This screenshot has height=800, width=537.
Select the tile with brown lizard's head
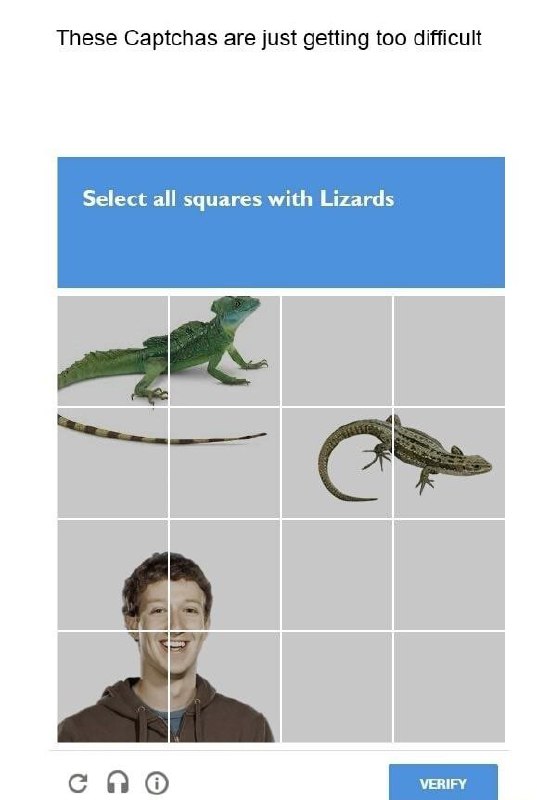[449, 463]
